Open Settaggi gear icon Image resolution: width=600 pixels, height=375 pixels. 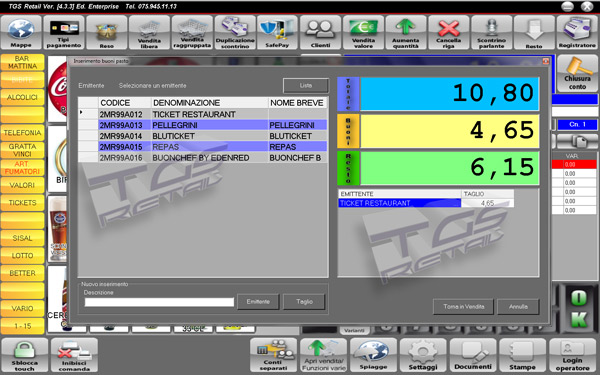[x=423, y=355]
